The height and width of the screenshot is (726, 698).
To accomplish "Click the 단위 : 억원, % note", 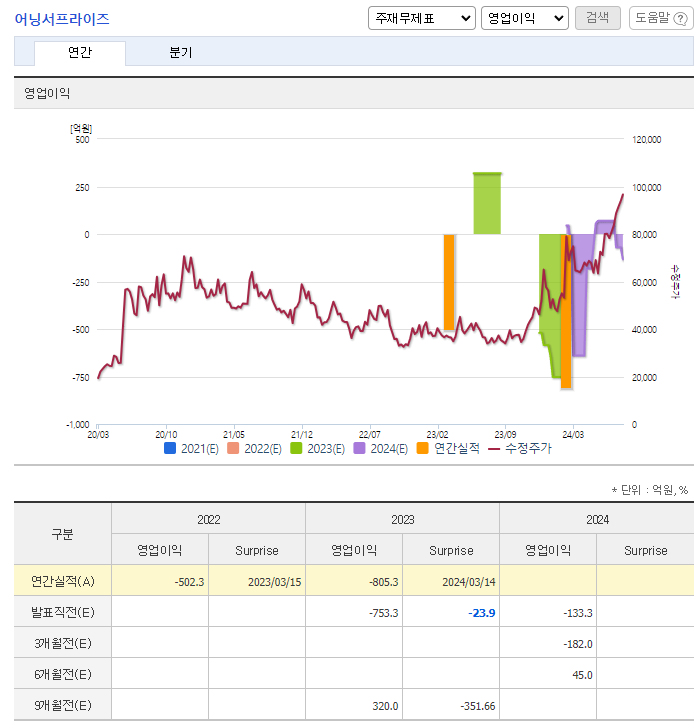I will pos(649,489).
